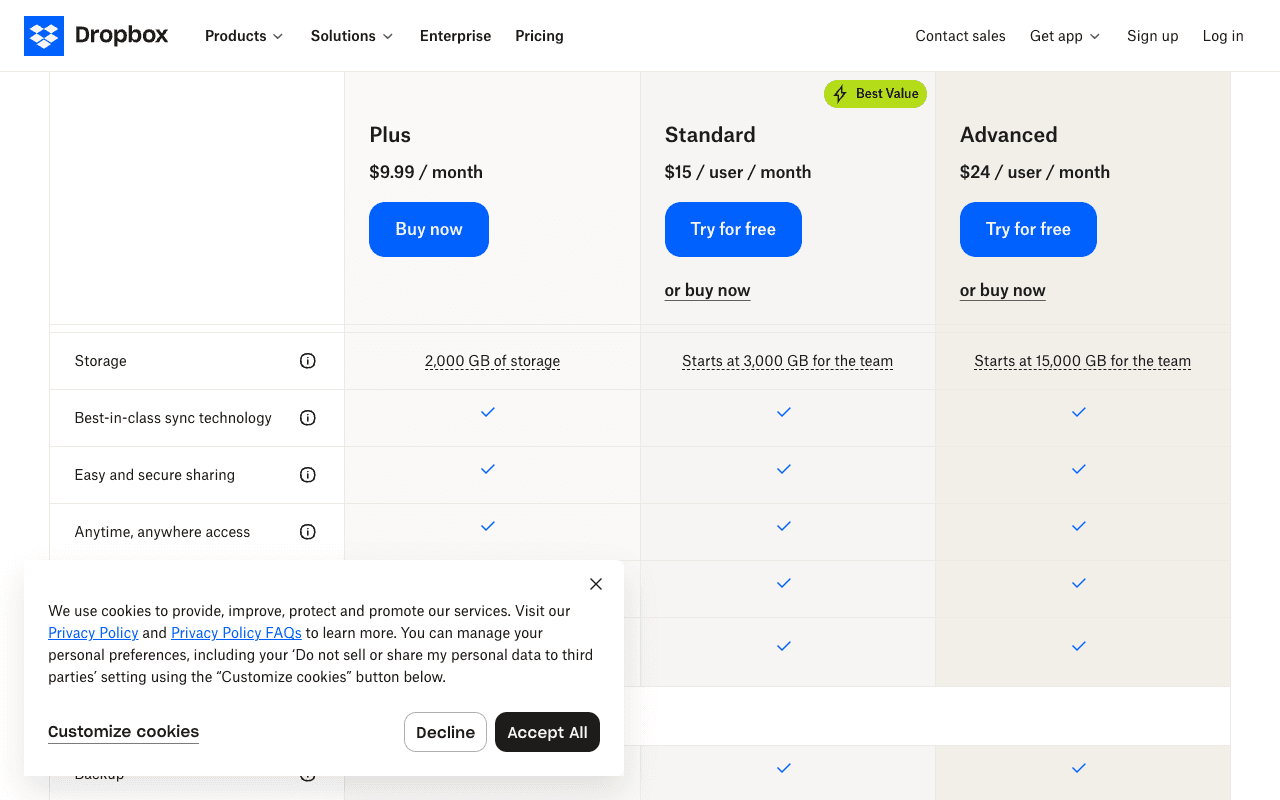
Task: Click the Best Value lightning badge
Action: pyautogui.click(x=875, y=94)
